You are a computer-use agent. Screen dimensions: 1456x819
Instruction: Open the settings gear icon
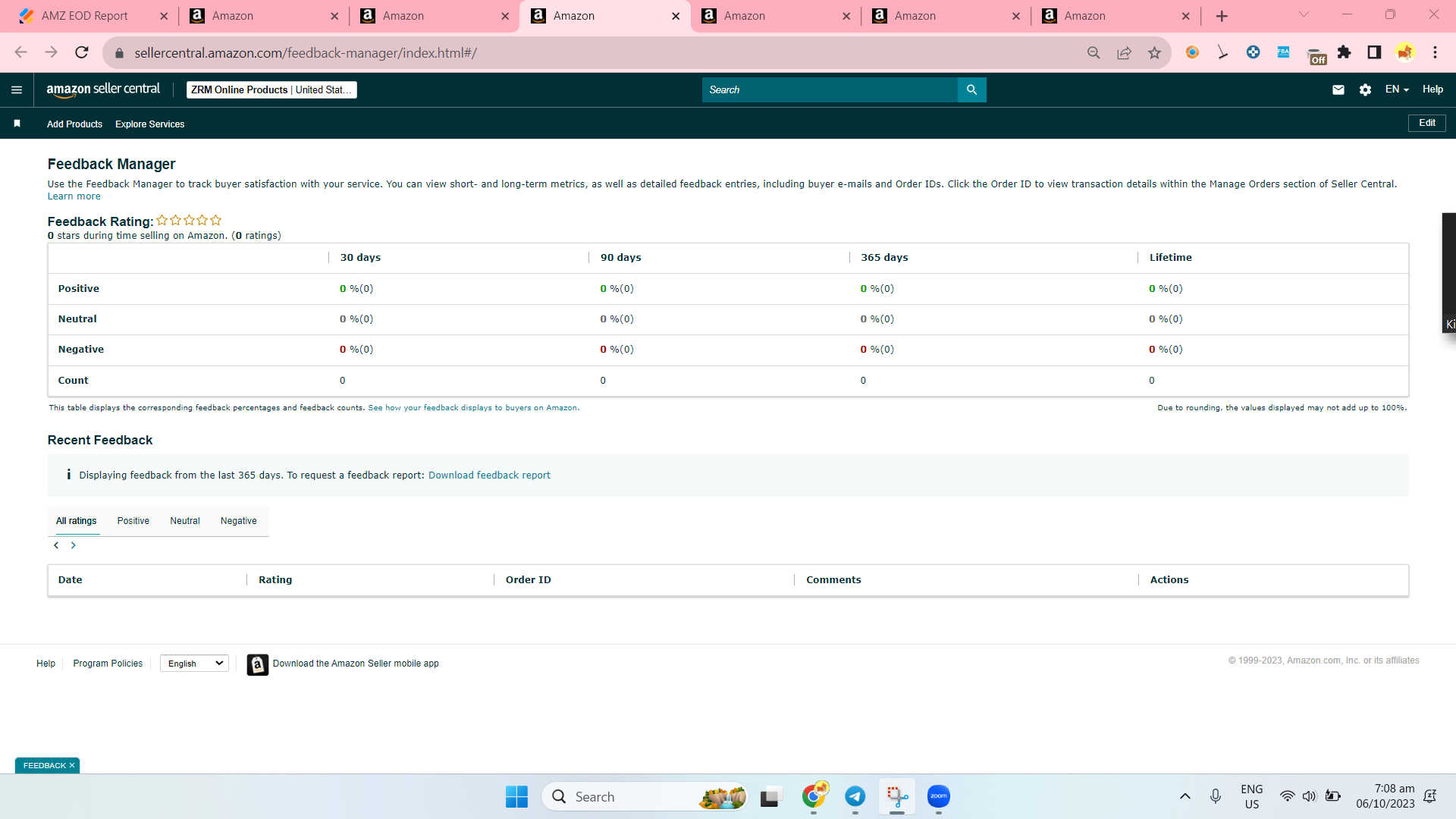pos(1365,90)
